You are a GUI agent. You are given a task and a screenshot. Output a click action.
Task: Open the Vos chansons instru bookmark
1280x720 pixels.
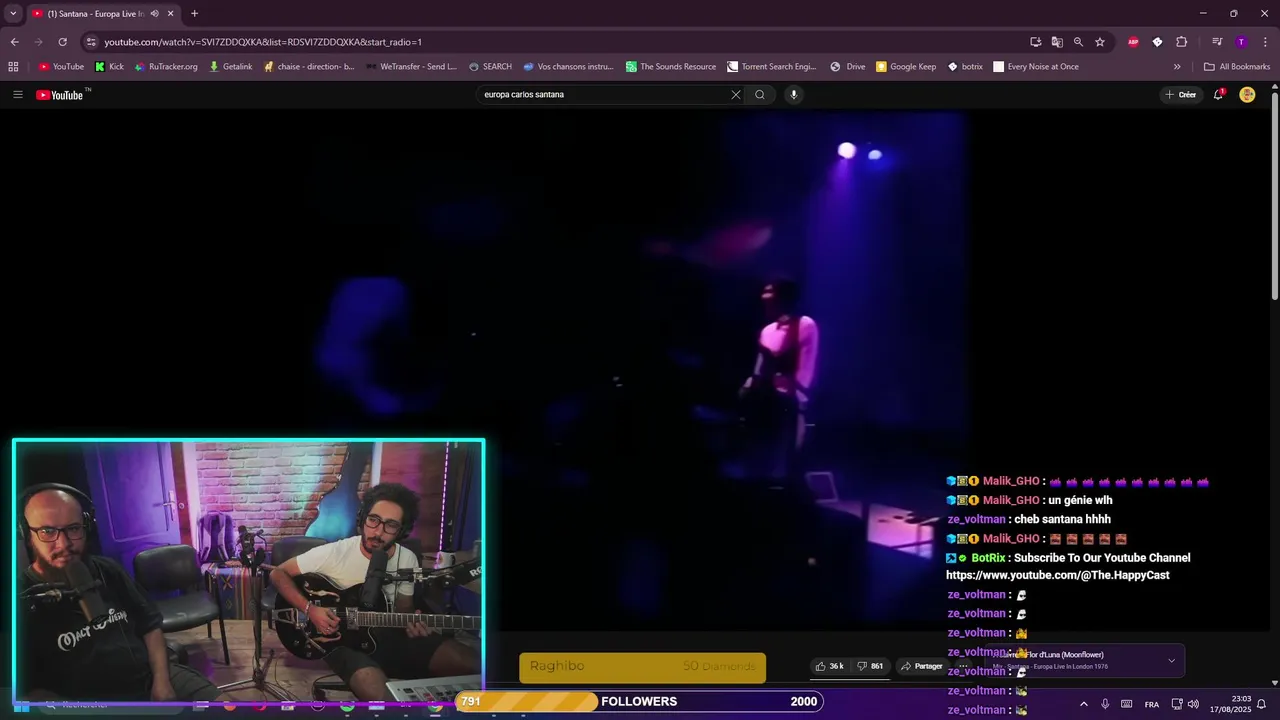coord(567,67)
